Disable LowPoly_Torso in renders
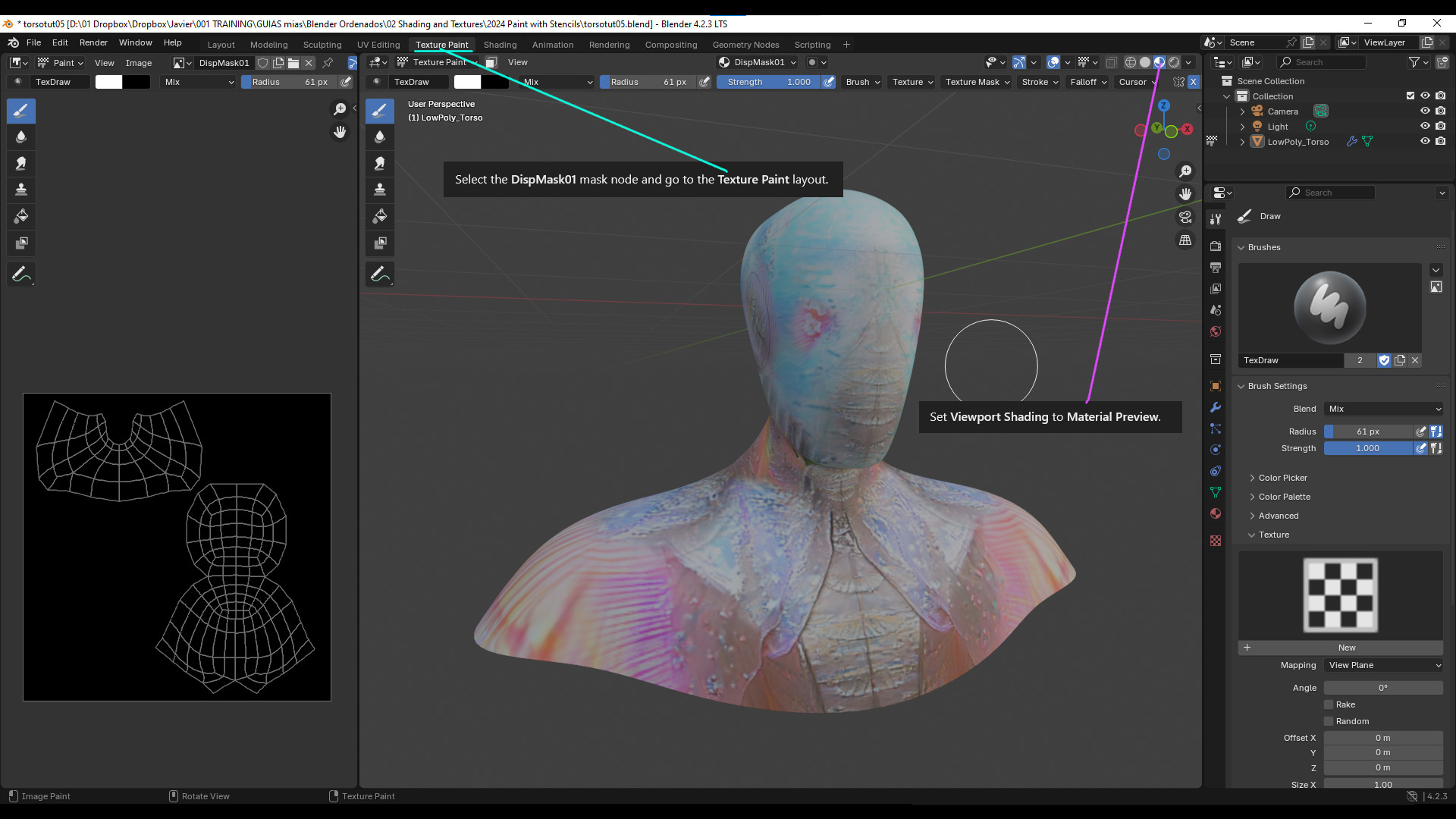1456x819 pixels. (x=1440, y=141)
